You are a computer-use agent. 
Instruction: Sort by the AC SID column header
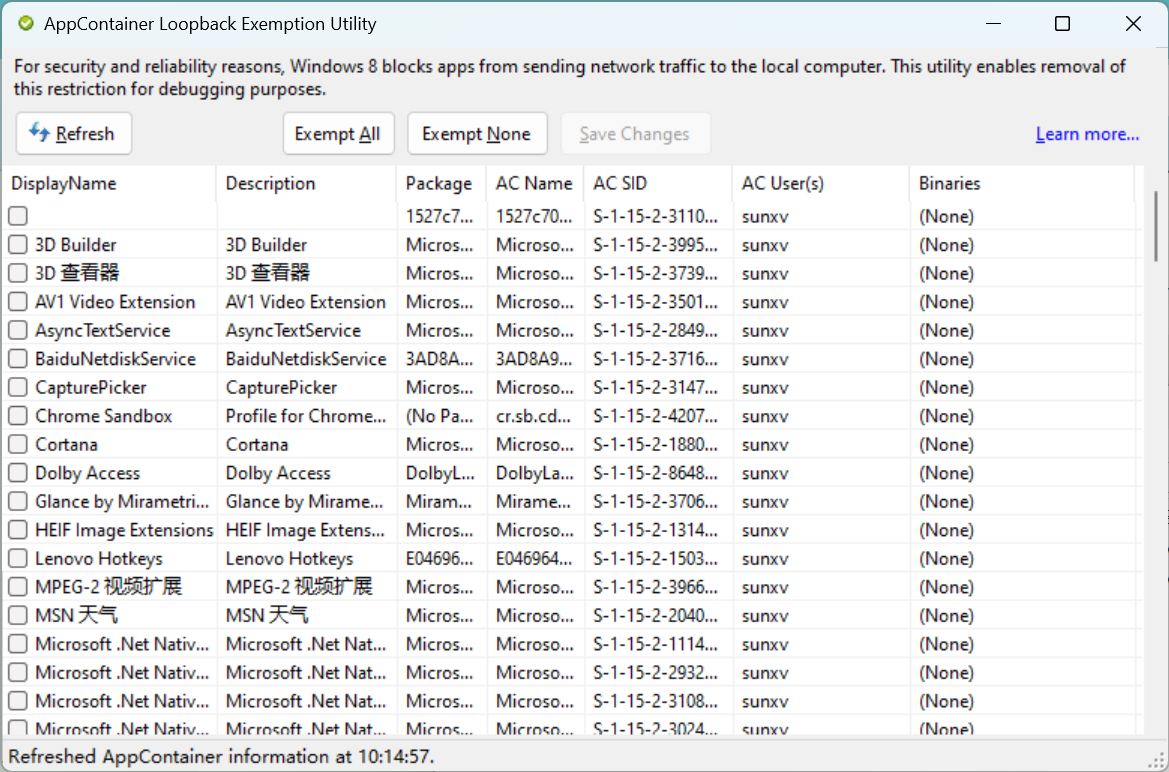[658, 183]
